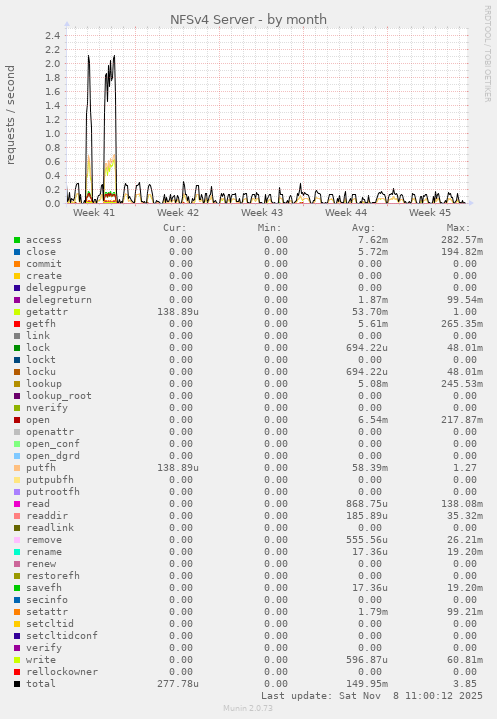
Task: Select the open_dgrd legend label
Action: (x=53, y=456)
